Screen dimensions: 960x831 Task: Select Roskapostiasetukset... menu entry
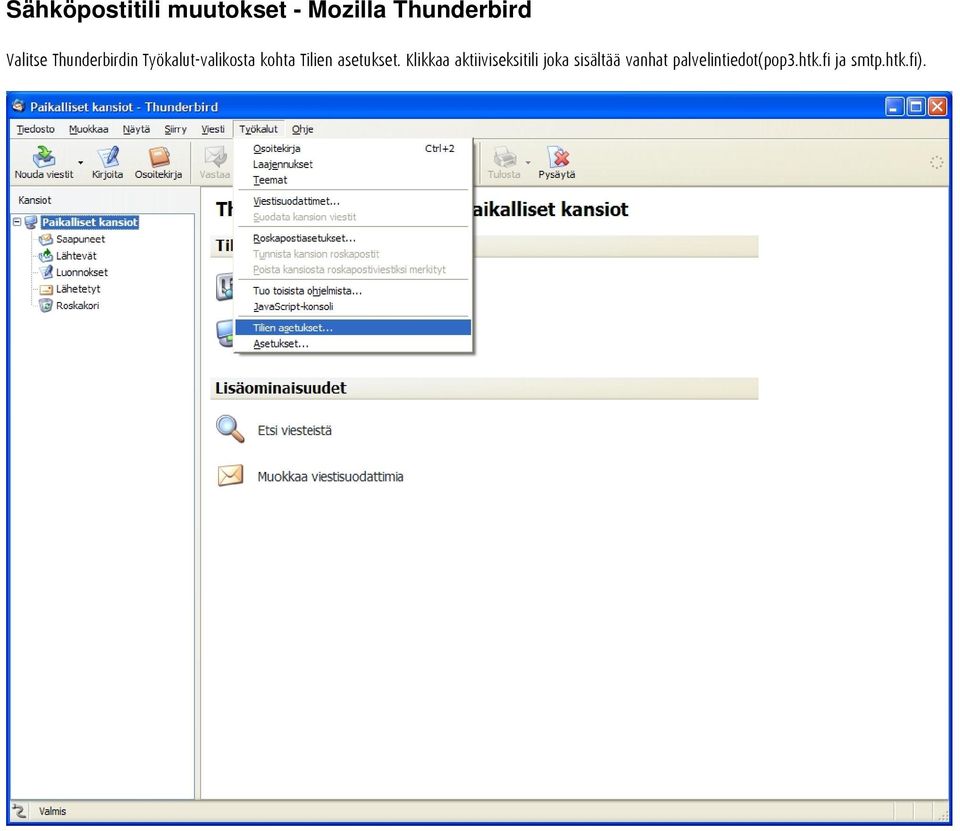click(x=353, y=238)
